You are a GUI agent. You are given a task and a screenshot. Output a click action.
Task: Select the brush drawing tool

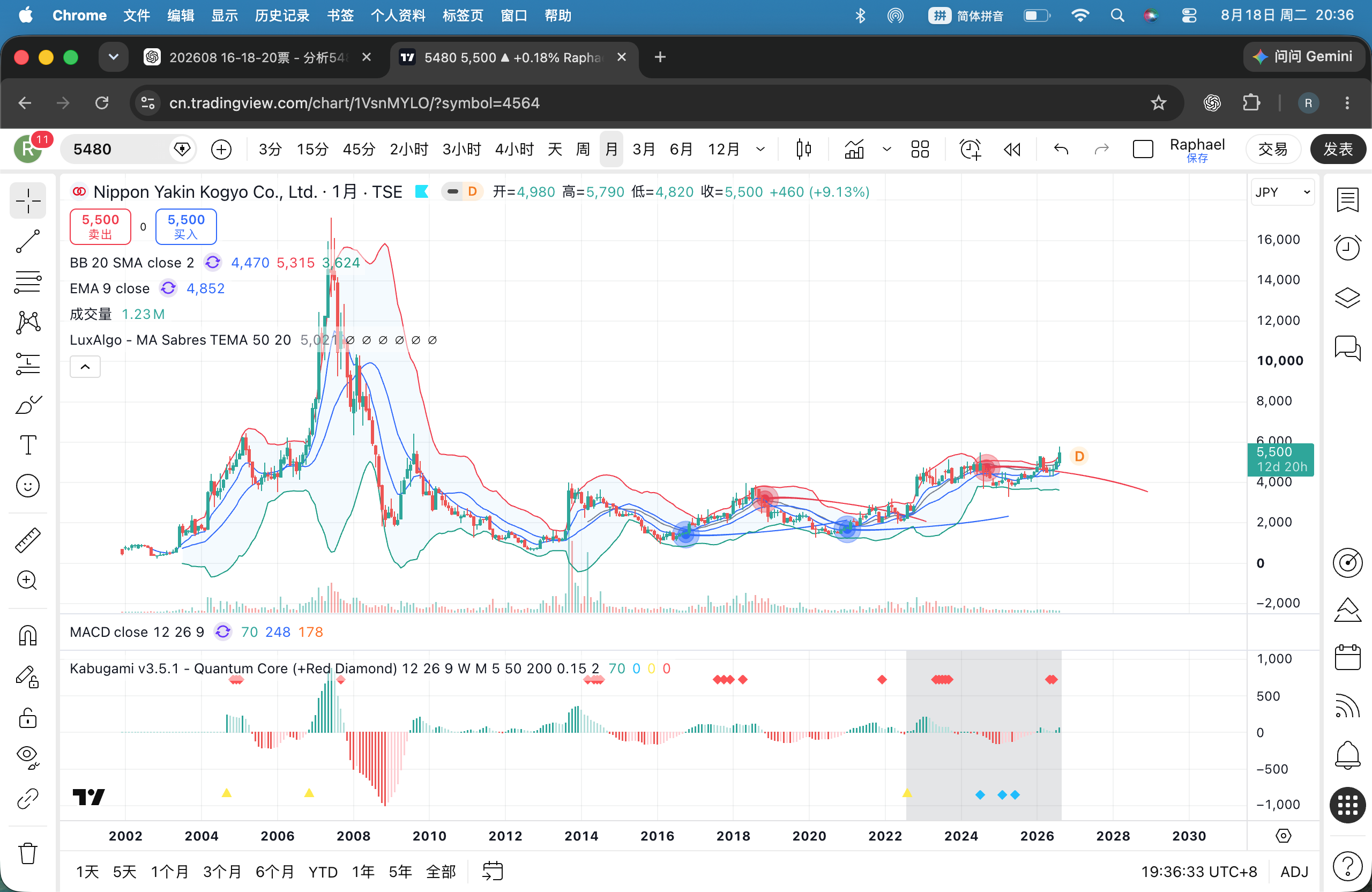click(x=28, y=405)
